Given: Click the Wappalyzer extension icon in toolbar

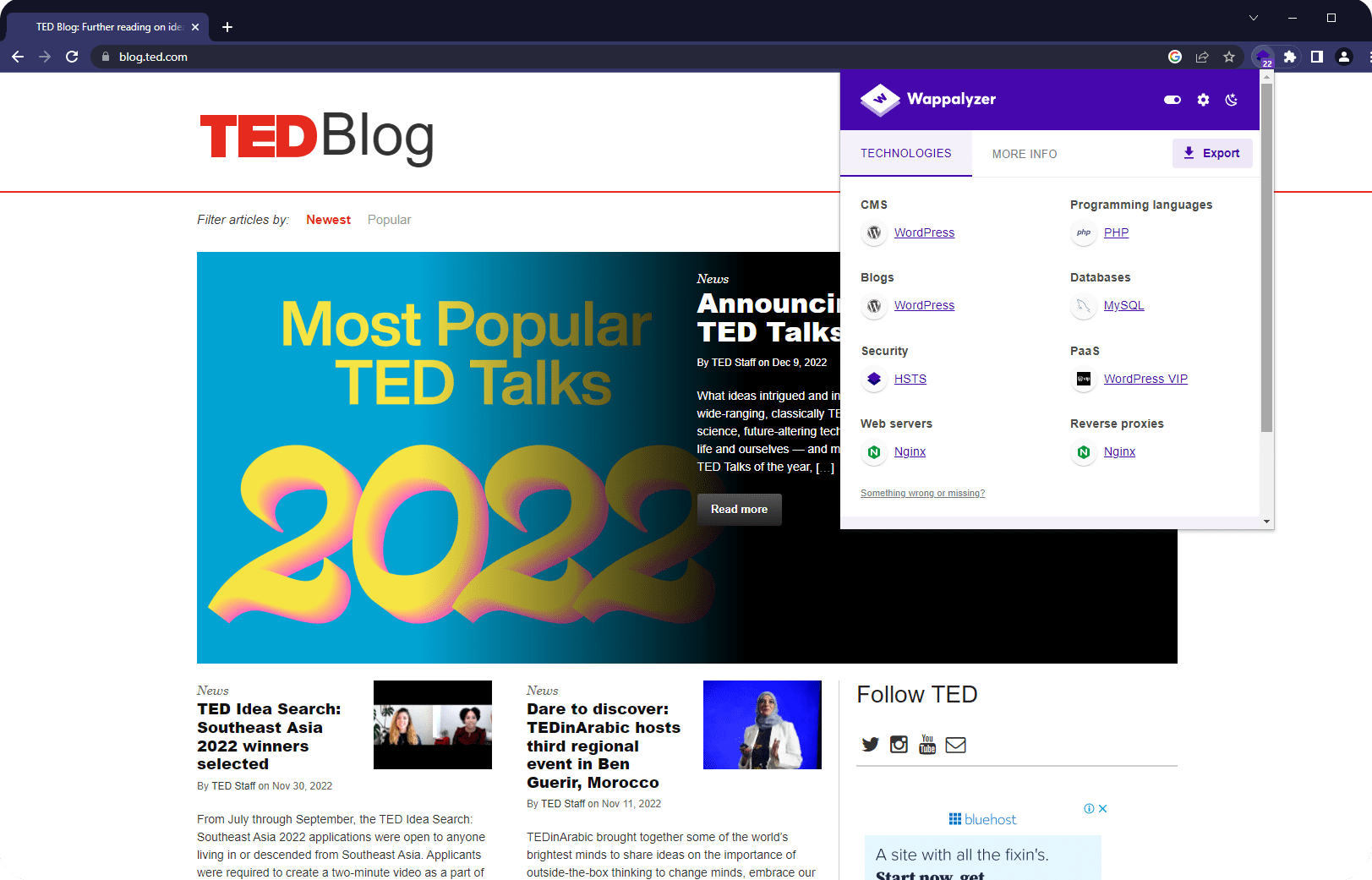Looking at the screenshot, I should [1263, 57].
